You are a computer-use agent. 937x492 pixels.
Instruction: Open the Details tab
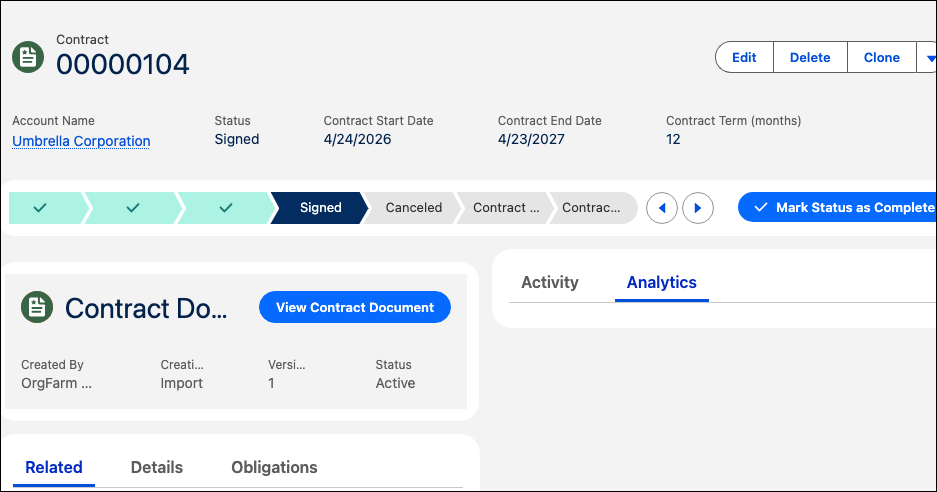pos(157,467)
